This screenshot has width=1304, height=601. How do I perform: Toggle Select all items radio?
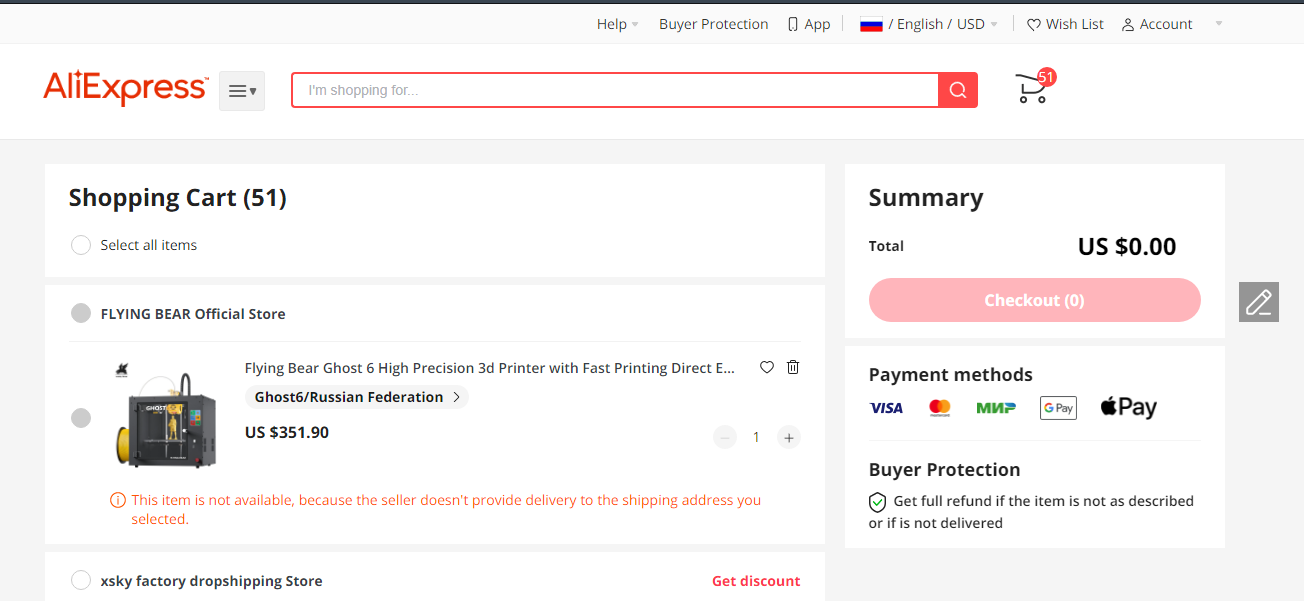(81, 245)
